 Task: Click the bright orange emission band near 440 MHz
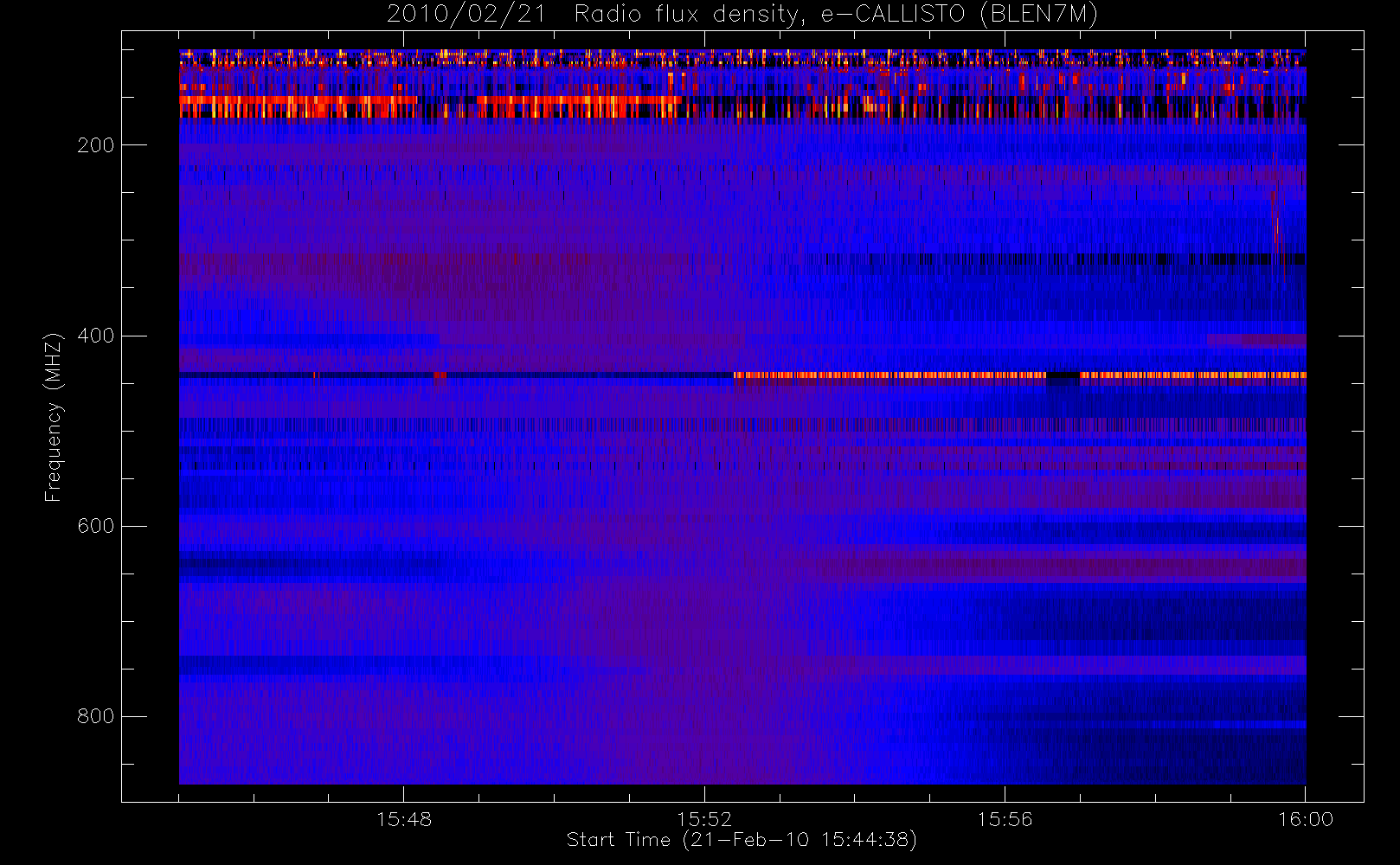[1019, 375]
